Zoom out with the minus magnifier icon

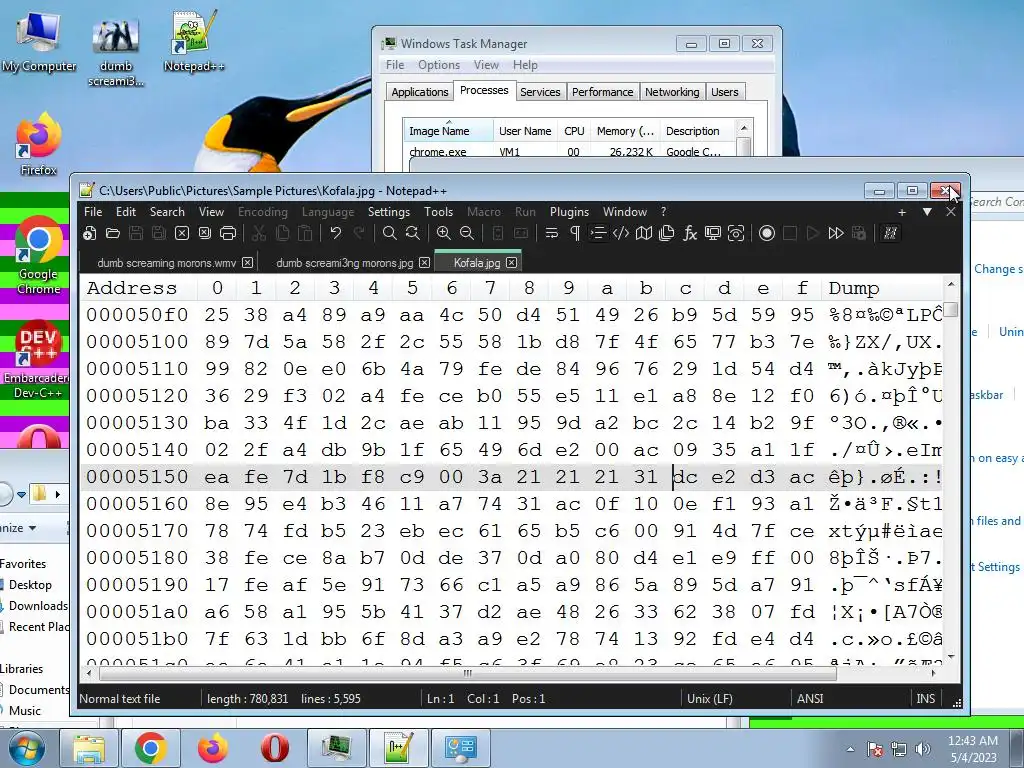point(467,233)
